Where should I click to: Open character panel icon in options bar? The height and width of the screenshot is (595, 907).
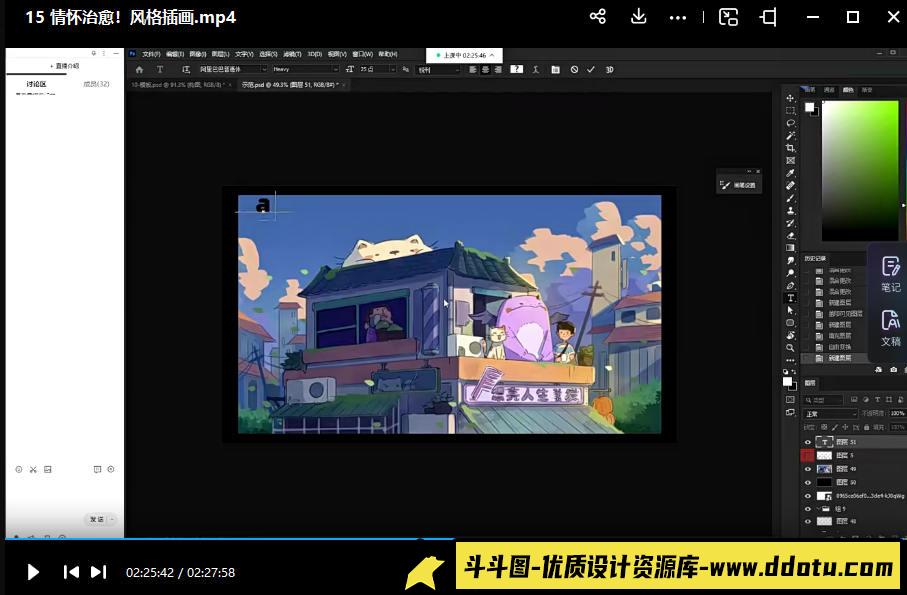[x=555, y=69]
